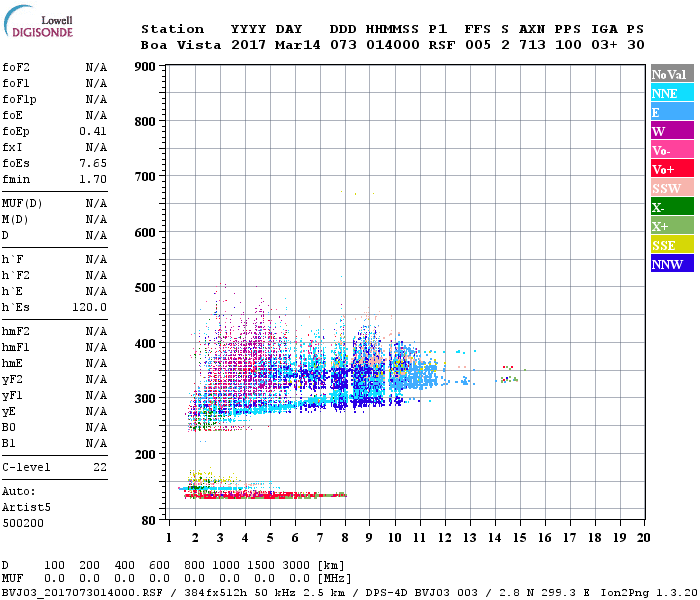The image size is (700, 600).
Task: Click the B1 parameter label
Action: pyautogui.click(x=8, y=444)
